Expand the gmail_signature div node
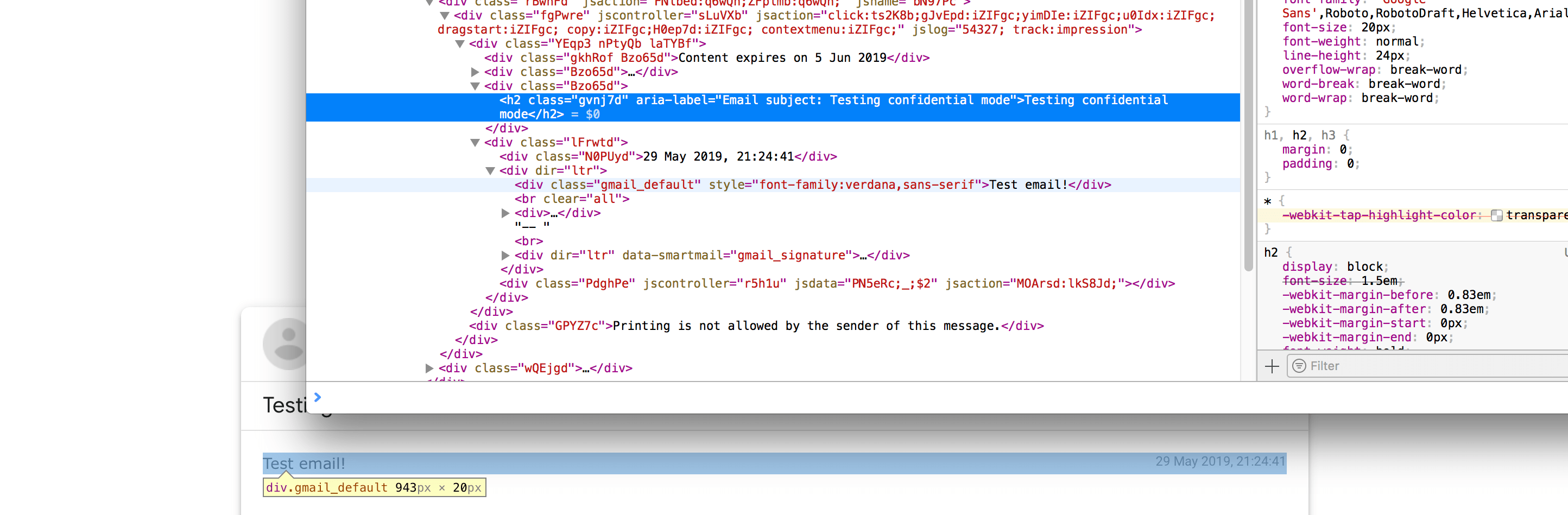Viewport: 1568px width, 515px height. (x=505, y=256)
